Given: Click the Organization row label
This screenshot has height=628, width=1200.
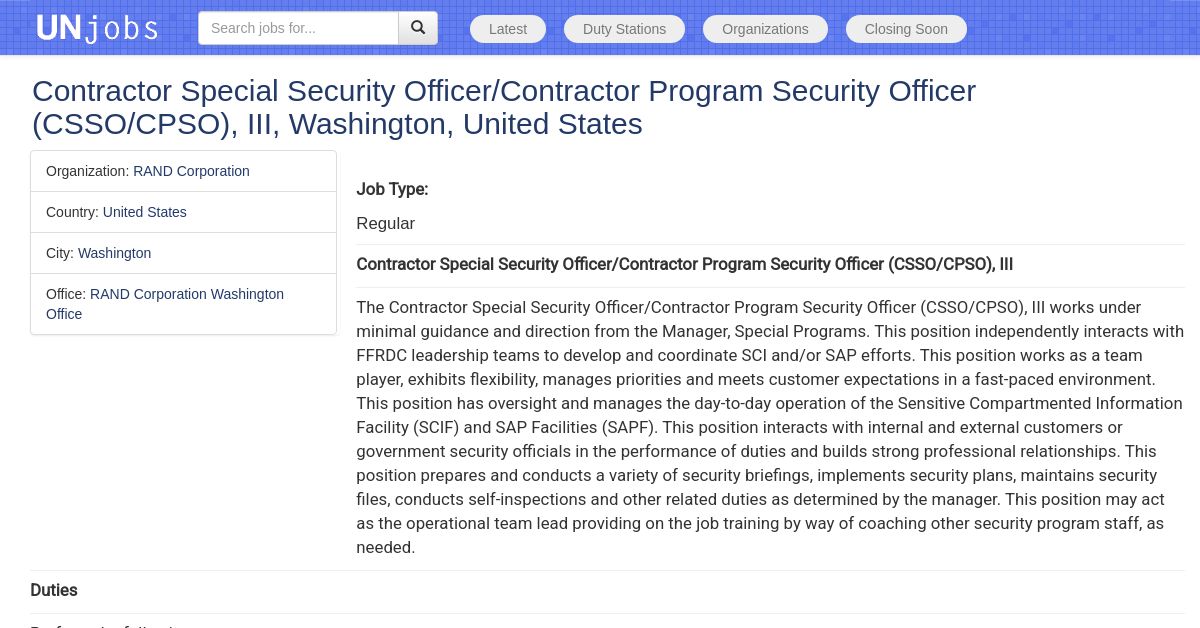Looking at the screenshot, I should pyautogui.click(x=88, y=171).
